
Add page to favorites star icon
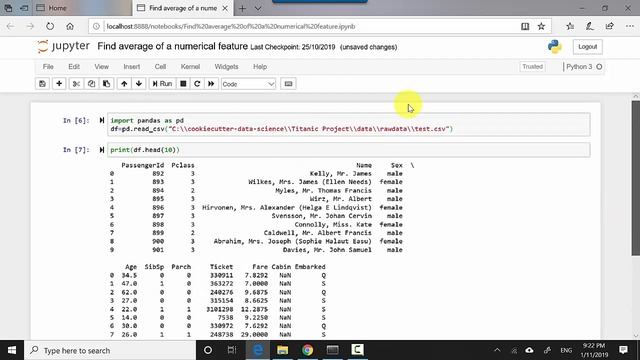tap(541, 26)
